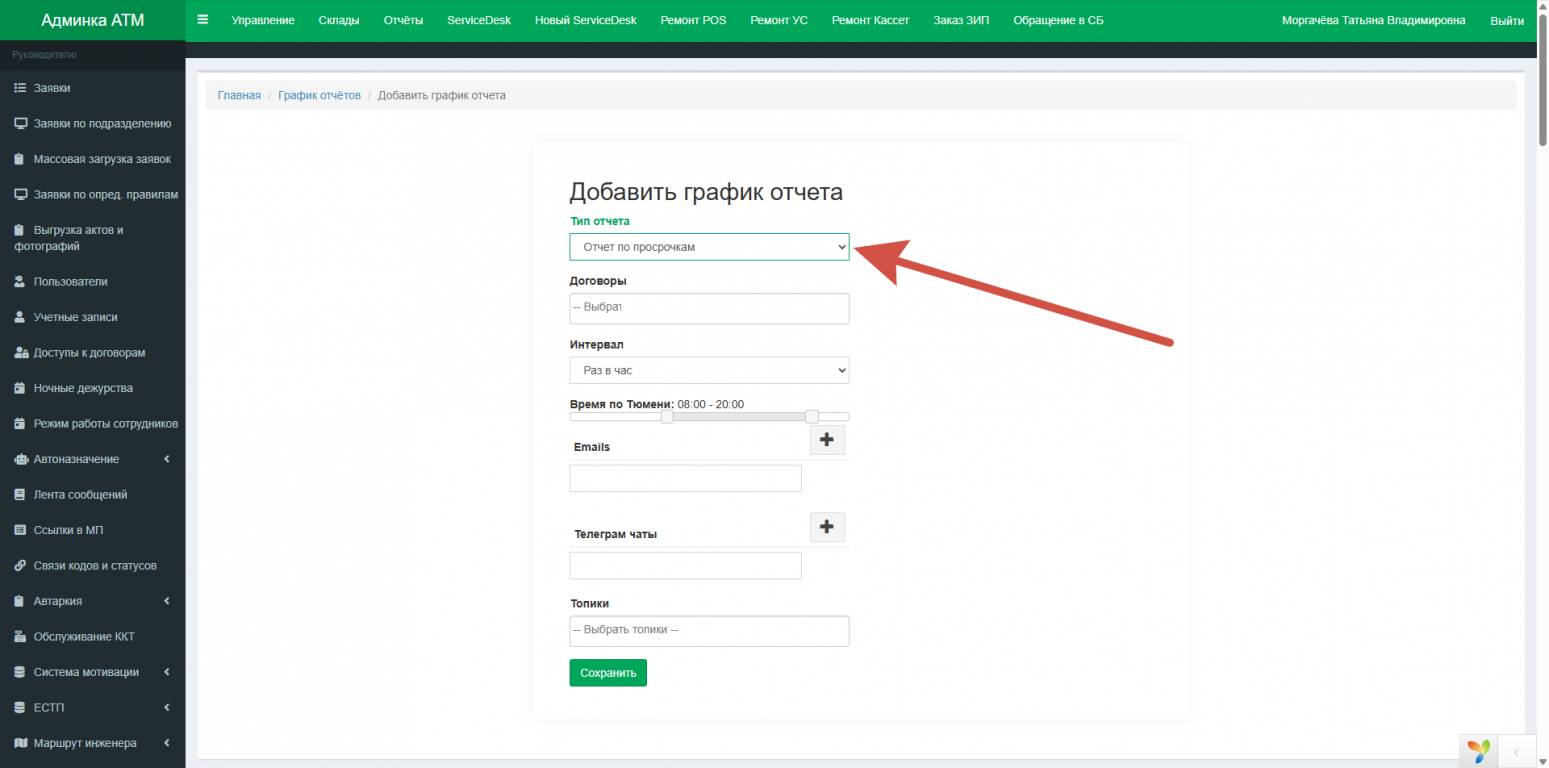Click the left handle of time slider
Screen dimensions: 1549x768
point(667,417)
